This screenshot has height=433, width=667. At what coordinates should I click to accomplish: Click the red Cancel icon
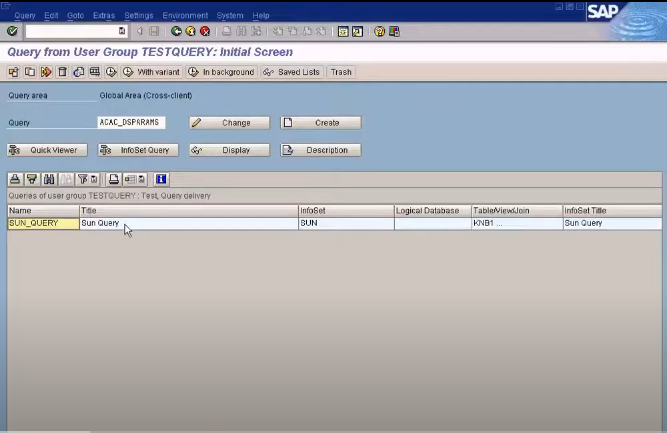pyautogui.click(x=205, y=31)
